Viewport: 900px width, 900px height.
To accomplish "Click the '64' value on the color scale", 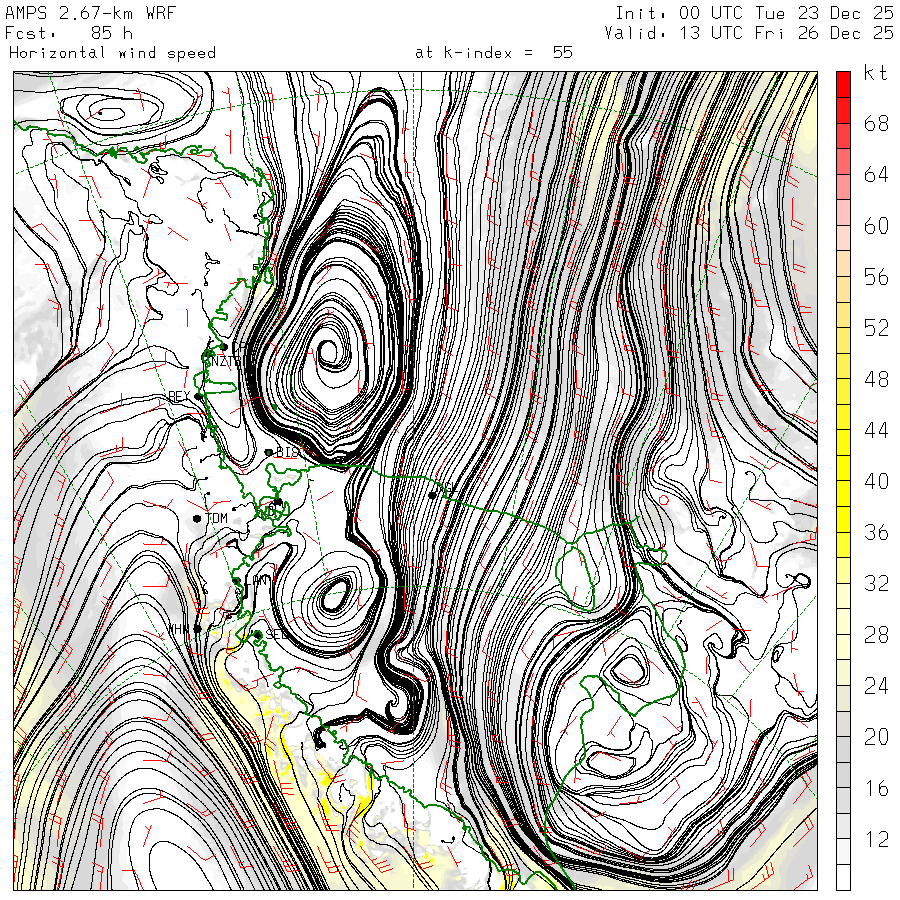I will pos(876,174).
